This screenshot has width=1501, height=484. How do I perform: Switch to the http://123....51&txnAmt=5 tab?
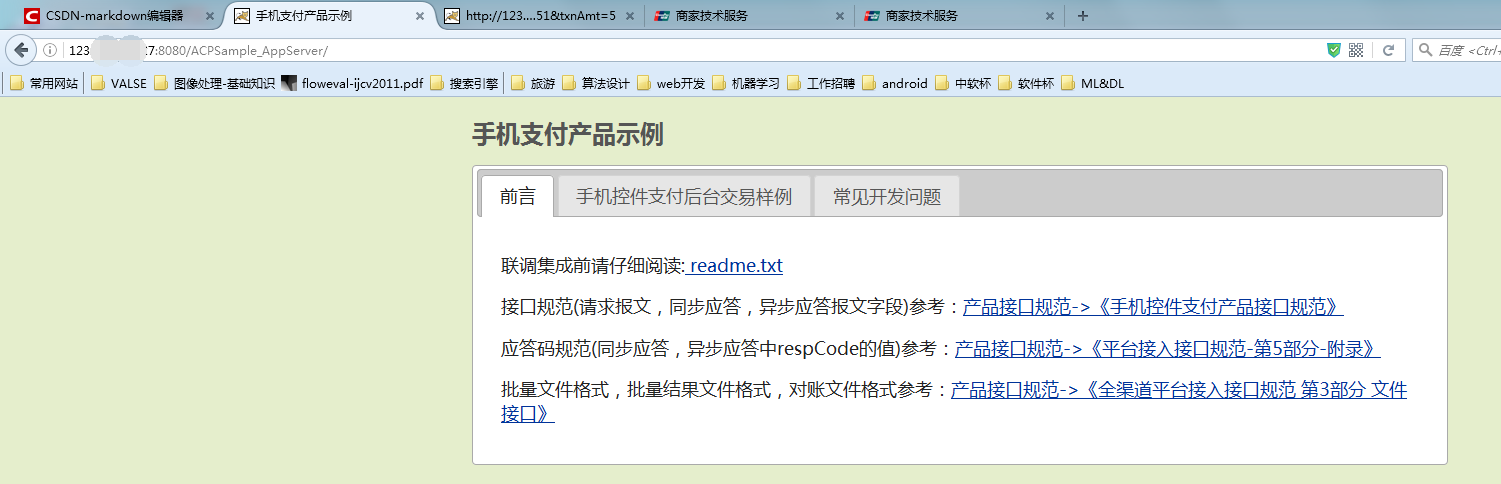point(538,16)
